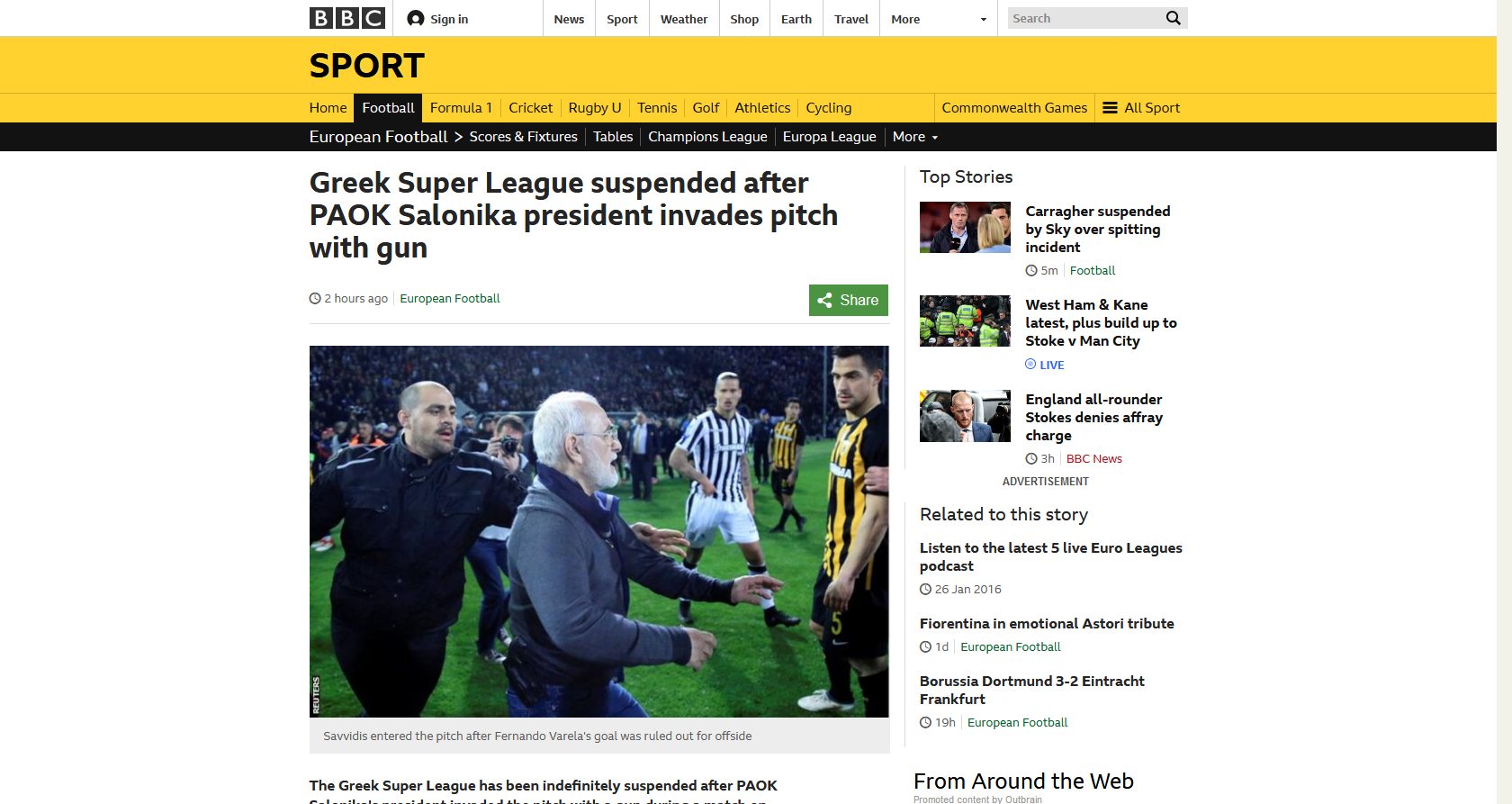
Task: Click the BBC logo
Action: (347, 18)
